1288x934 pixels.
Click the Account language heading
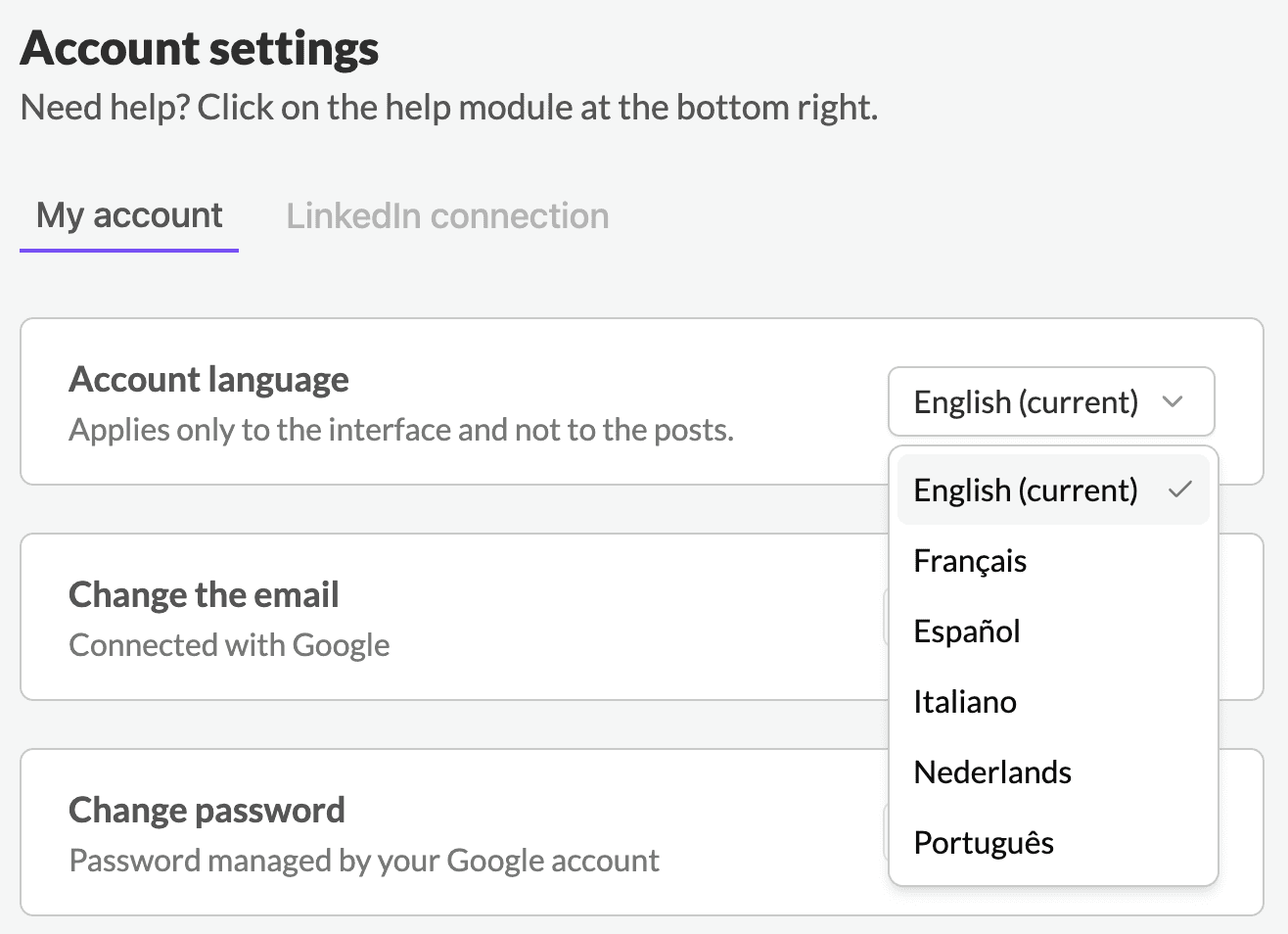(208, 379)
